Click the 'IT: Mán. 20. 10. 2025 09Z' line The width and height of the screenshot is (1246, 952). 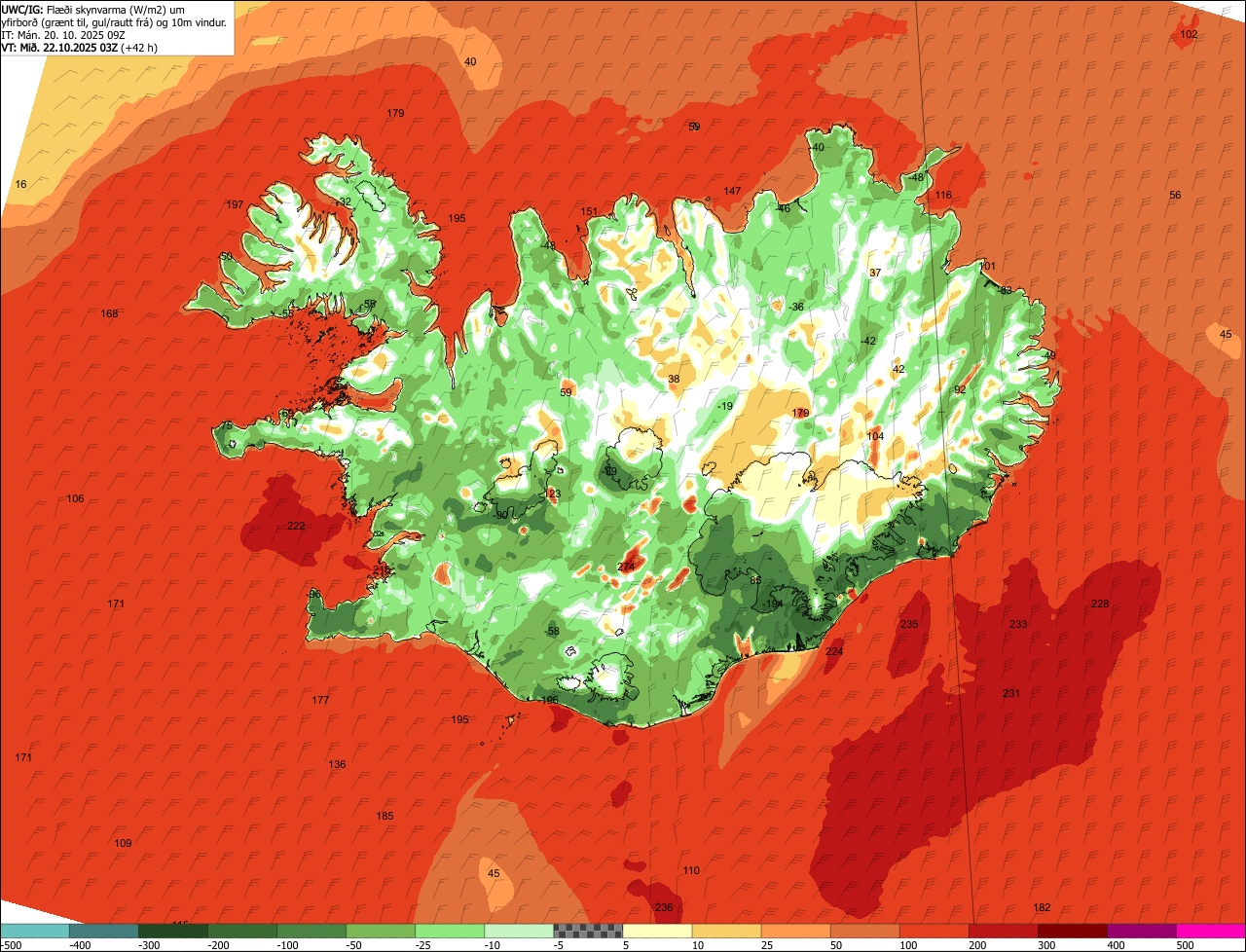pos(63,35)
